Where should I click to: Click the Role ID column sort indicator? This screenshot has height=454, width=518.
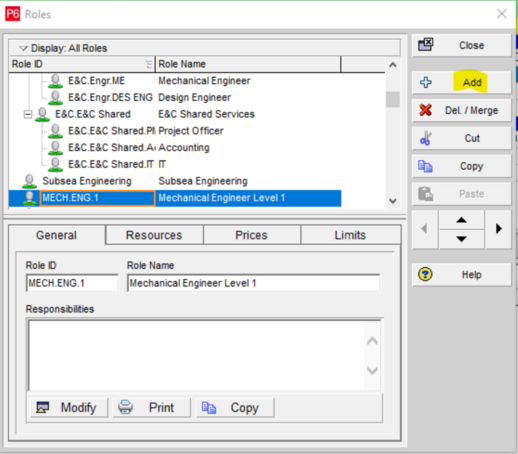[x=149, y=64]
